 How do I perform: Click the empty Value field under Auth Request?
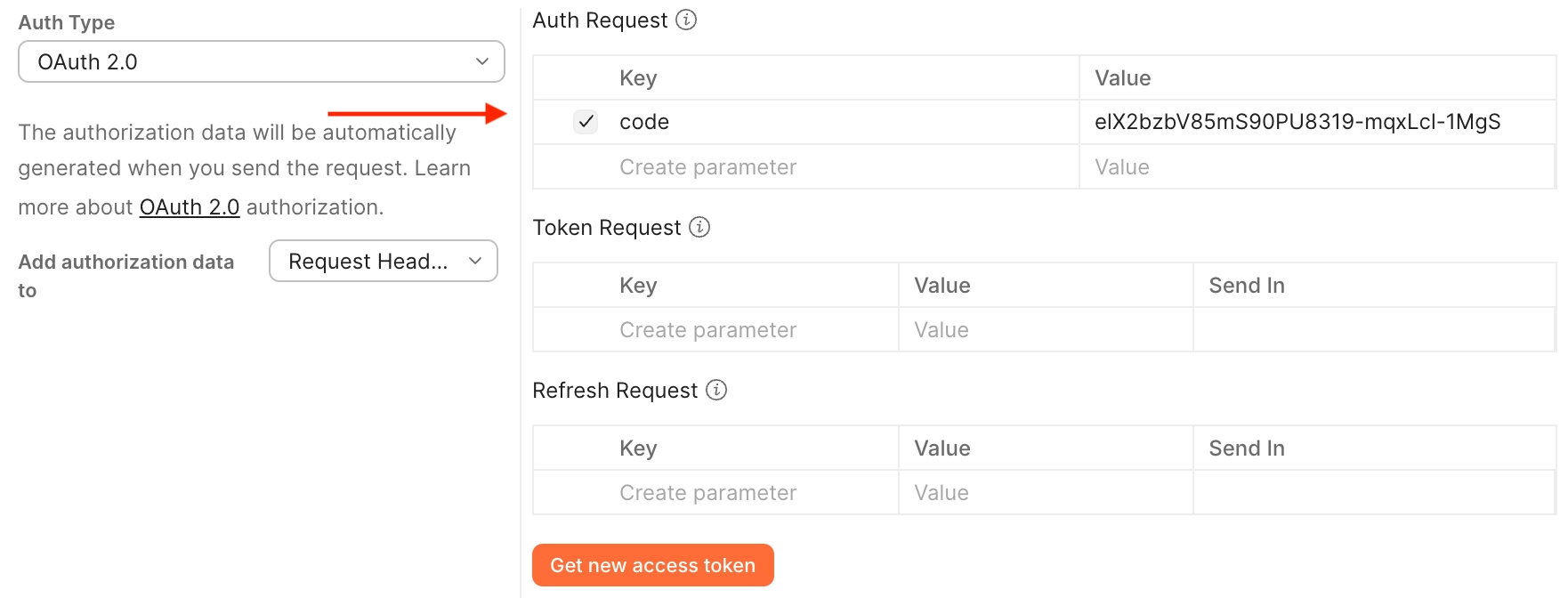point(1318,167)
